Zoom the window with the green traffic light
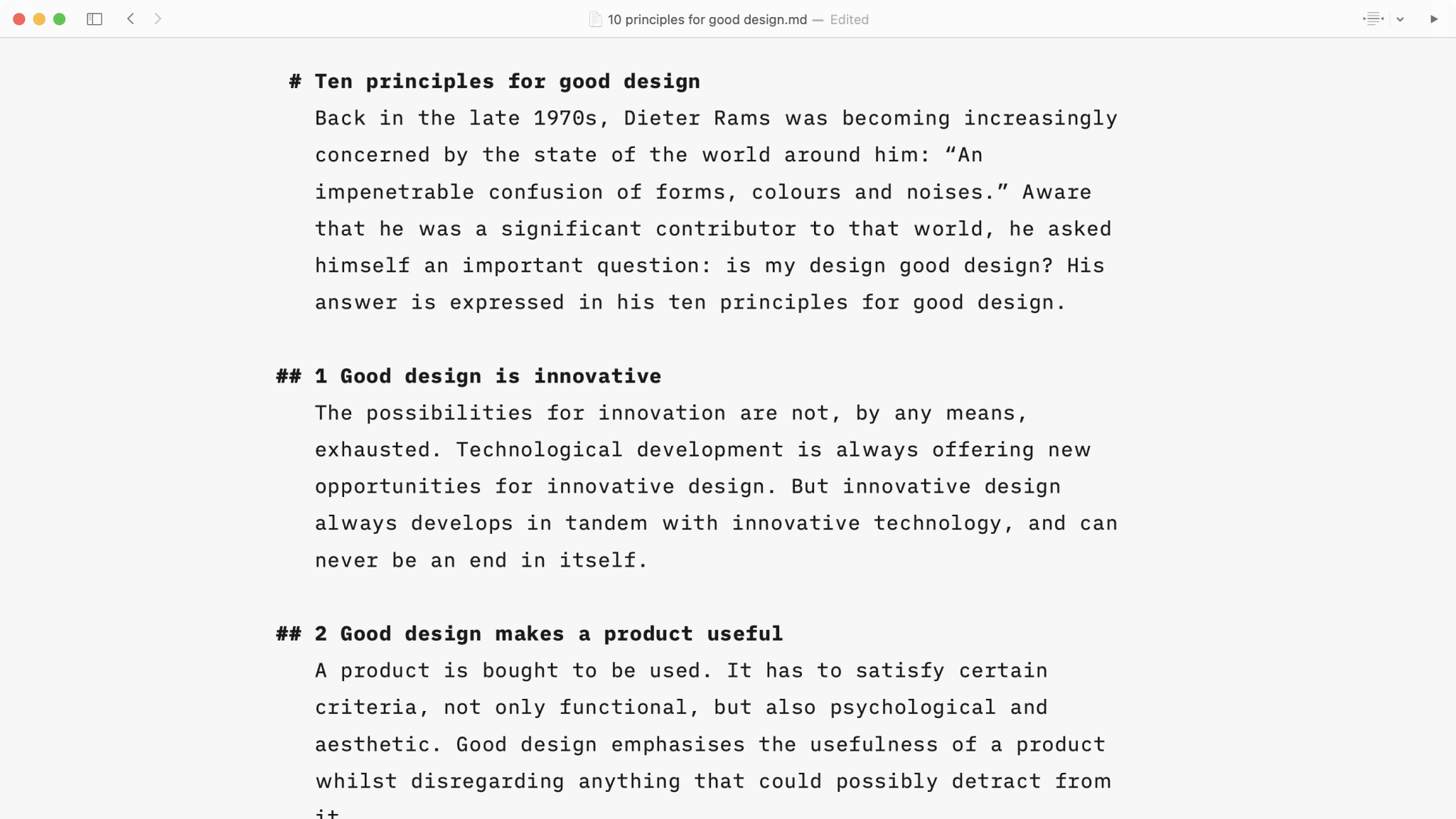 60,18
